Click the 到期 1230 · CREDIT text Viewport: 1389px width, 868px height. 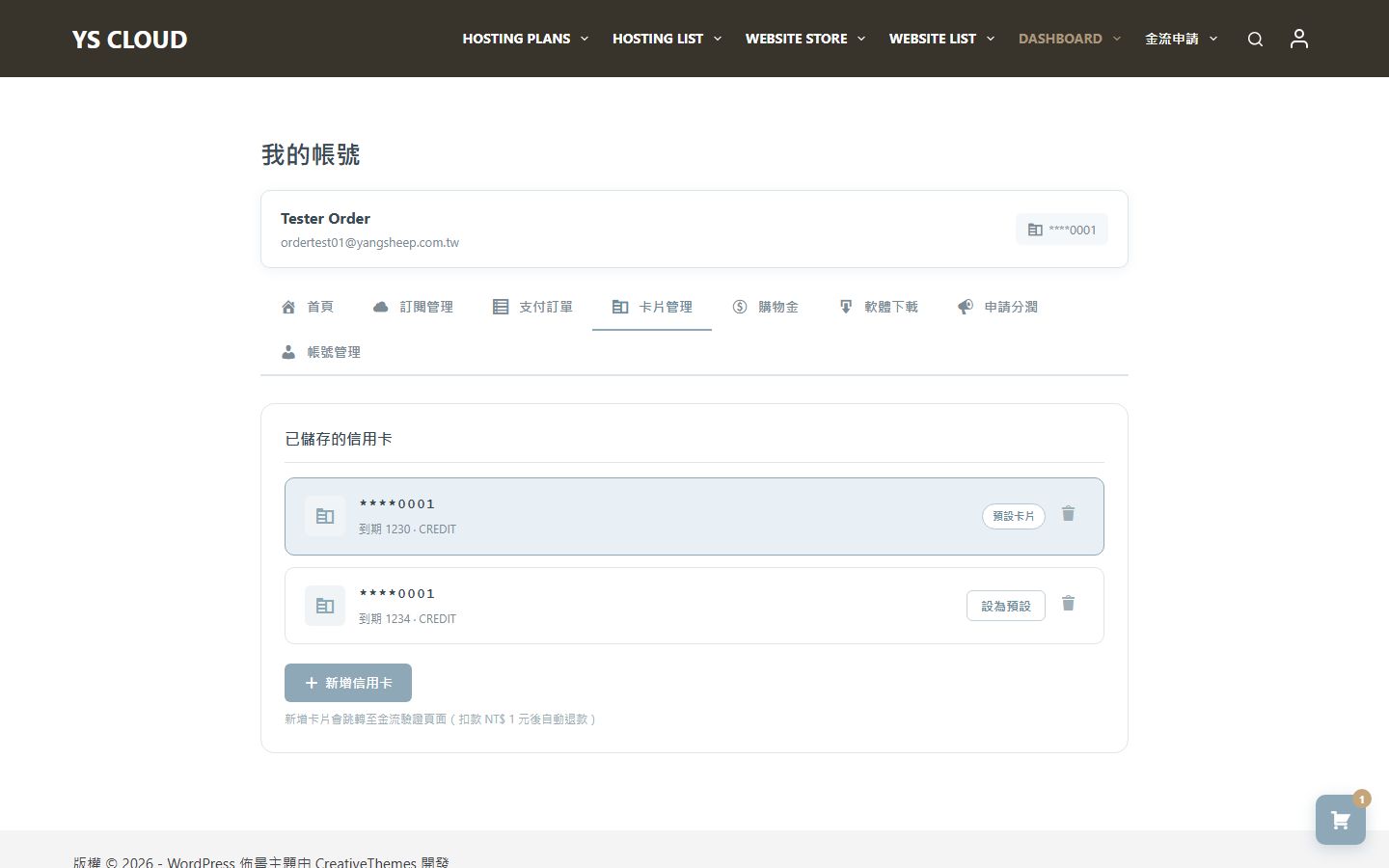[407, 529]
